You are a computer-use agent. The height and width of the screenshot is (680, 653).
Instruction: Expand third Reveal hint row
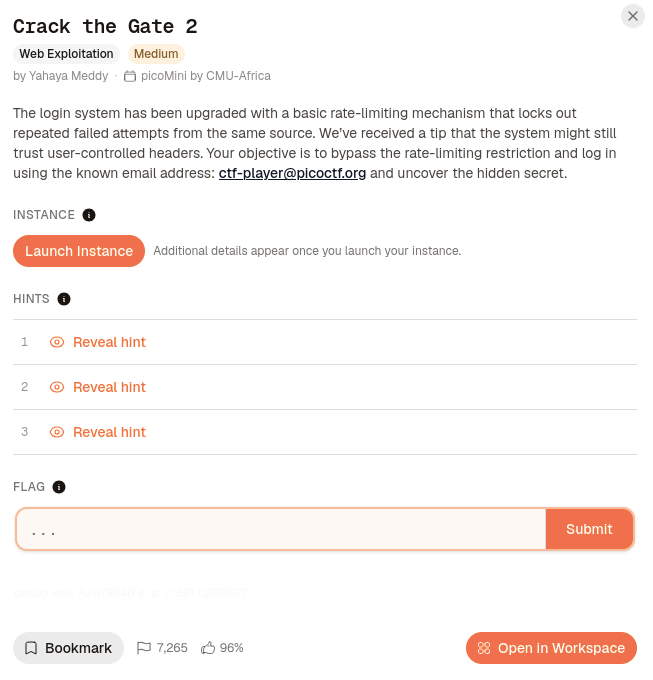pyautogui.click(x=325, y=432)
